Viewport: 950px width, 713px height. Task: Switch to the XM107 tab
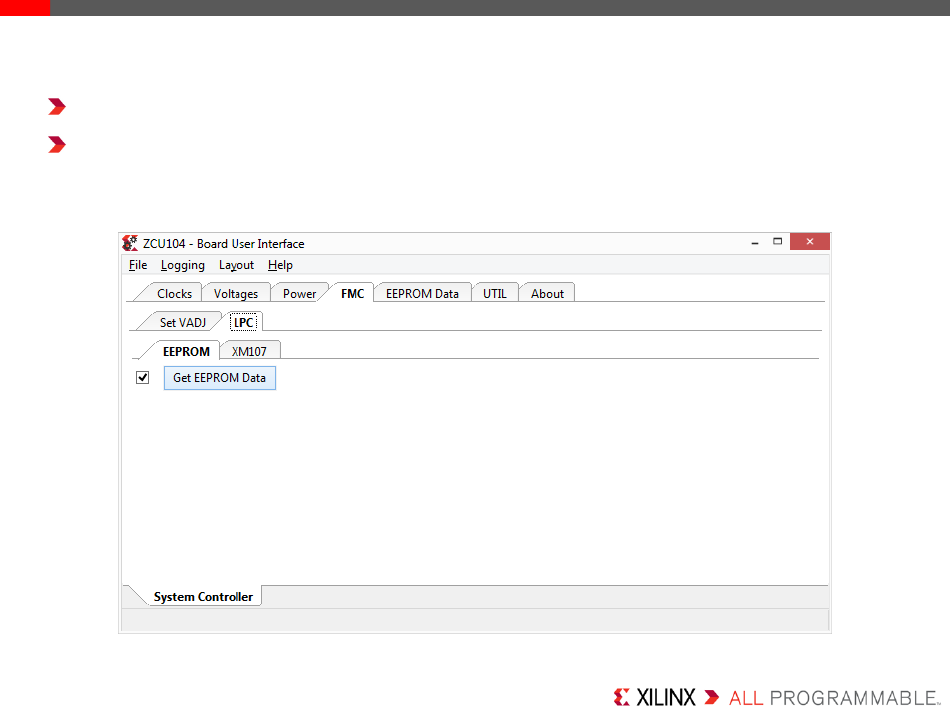click(x=249, y=351)
